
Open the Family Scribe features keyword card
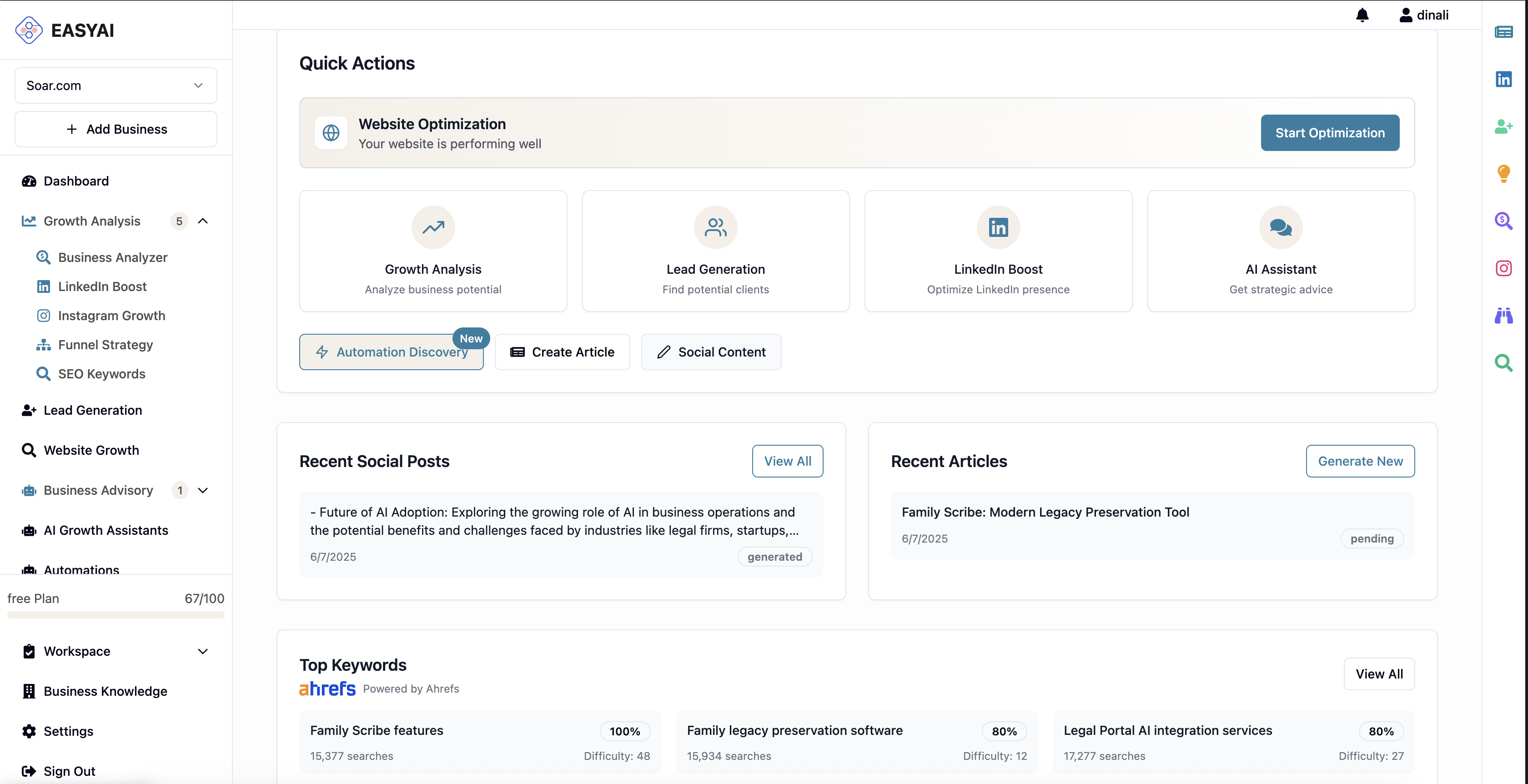(480, 742)
